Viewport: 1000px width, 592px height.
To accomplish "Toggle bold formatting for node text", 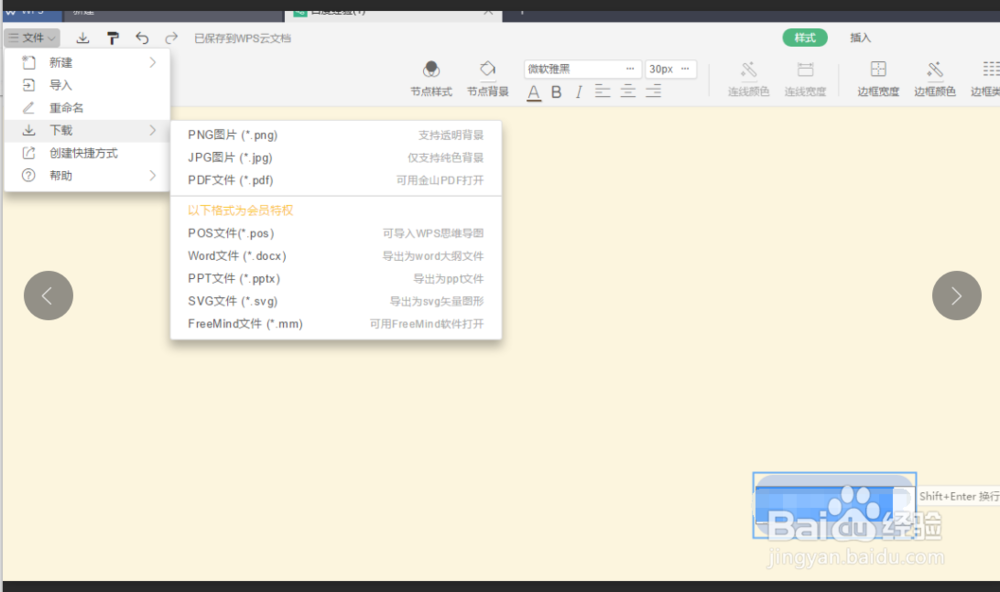I will coord(556,91).
